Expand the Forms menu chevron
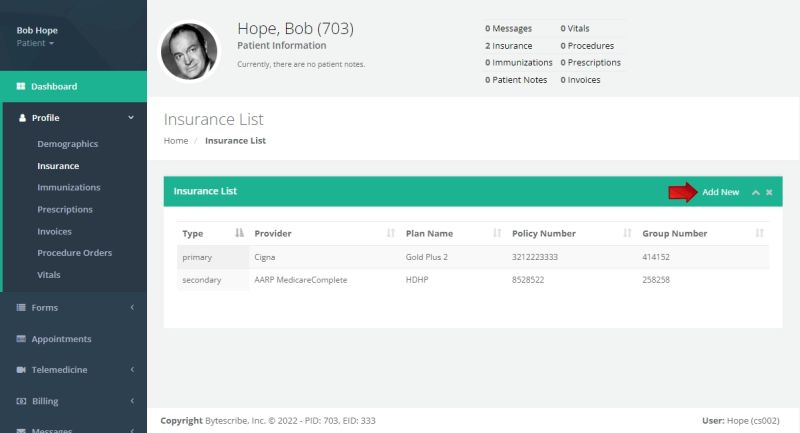Screen dimensions: 800x433 [x=132, y=308]
